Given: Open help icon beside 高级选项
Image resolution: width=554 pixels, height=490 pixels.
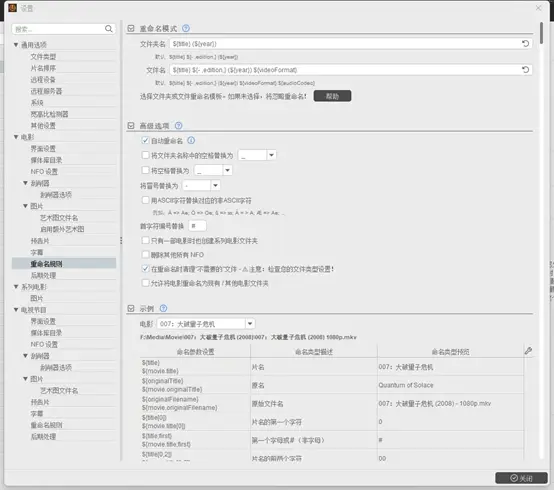Looking at the screenshot, I should click(x=178, y=125).
